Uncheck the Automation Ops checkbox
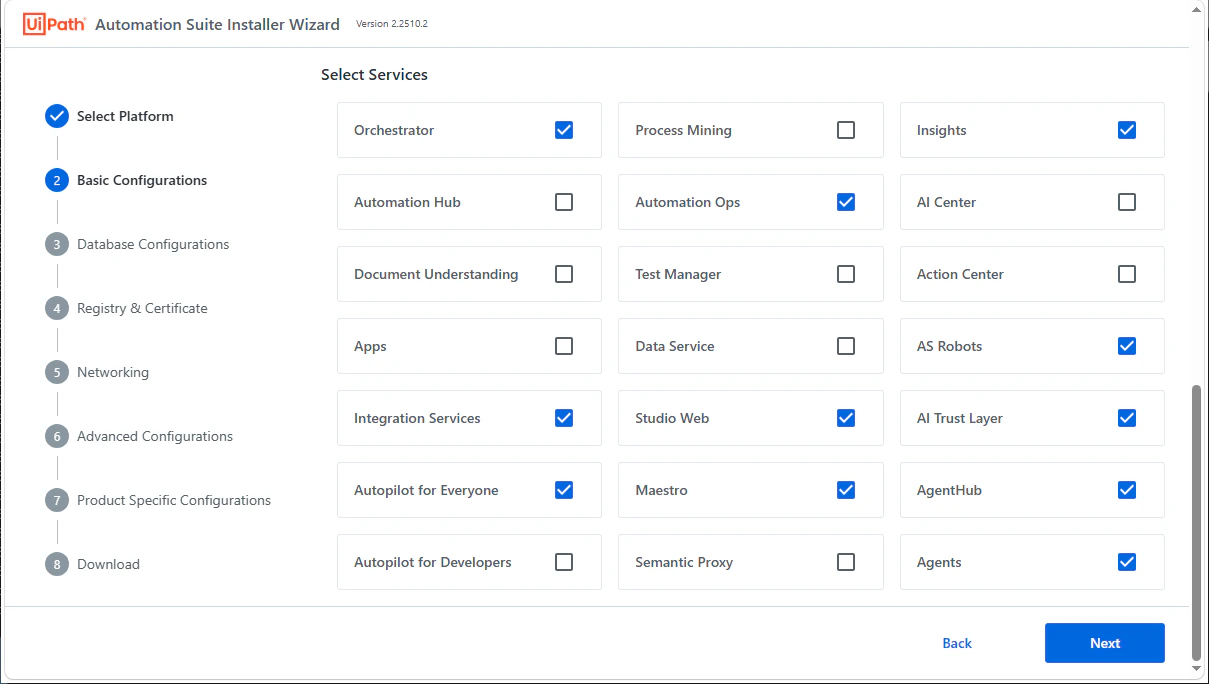 coord(846,202)
